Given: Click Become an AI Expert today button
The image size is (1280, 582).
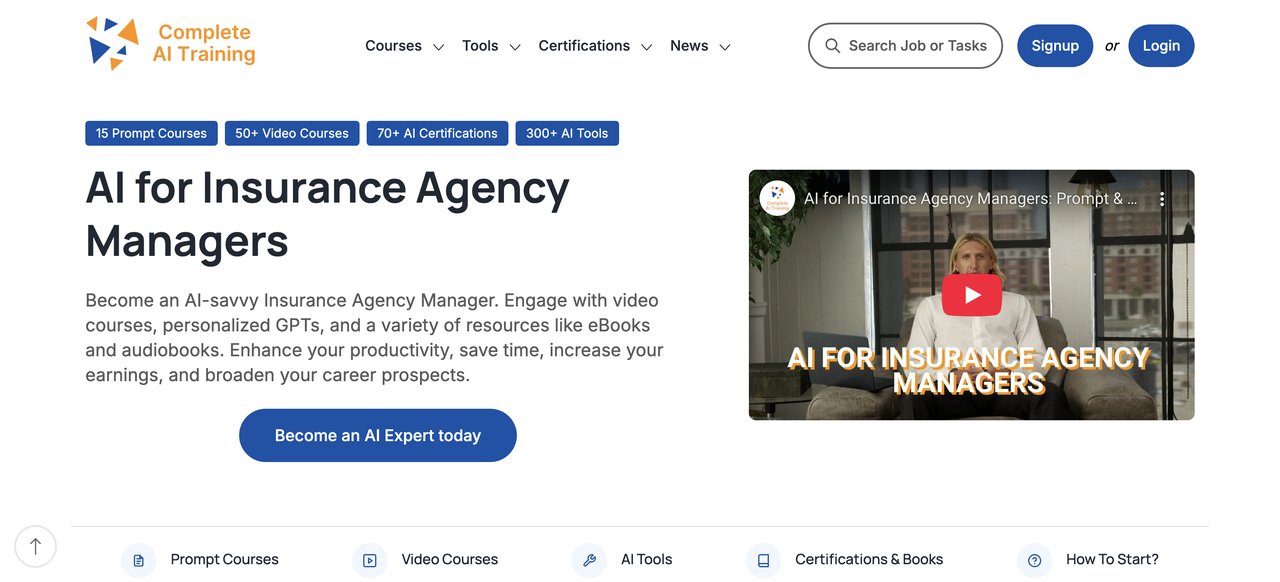Looking at the screenshot, I should tap(378, 435).
